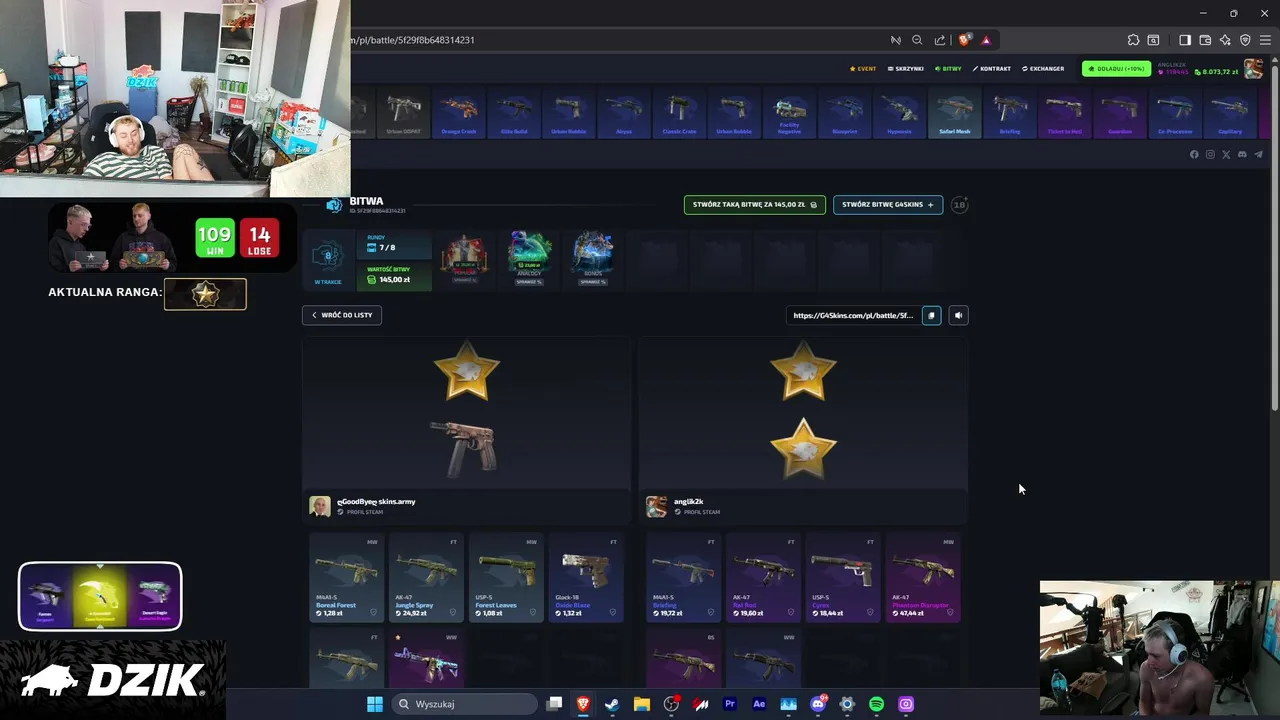The image size is (1280, 720).
Task: Open the EVENT menu item
Action: 862,69
